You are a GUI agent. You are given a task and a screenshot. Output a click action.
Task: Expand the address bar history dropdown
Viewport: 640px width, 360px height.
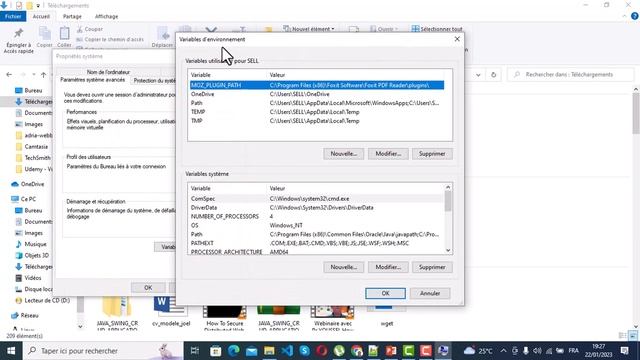point(478,75)
